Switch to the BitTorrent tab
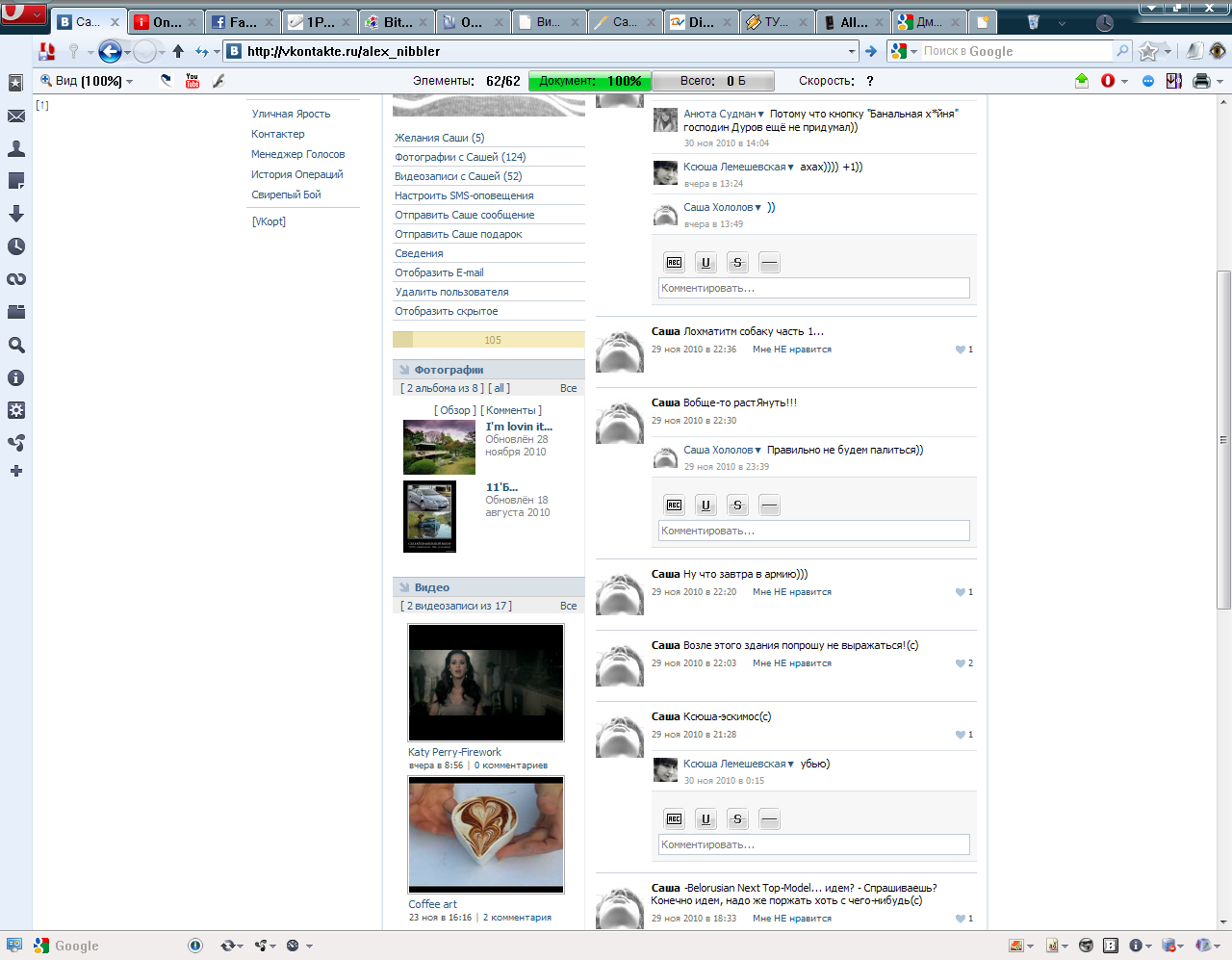This screenshot has width=1232, height=960. click(x=397, y=22)
